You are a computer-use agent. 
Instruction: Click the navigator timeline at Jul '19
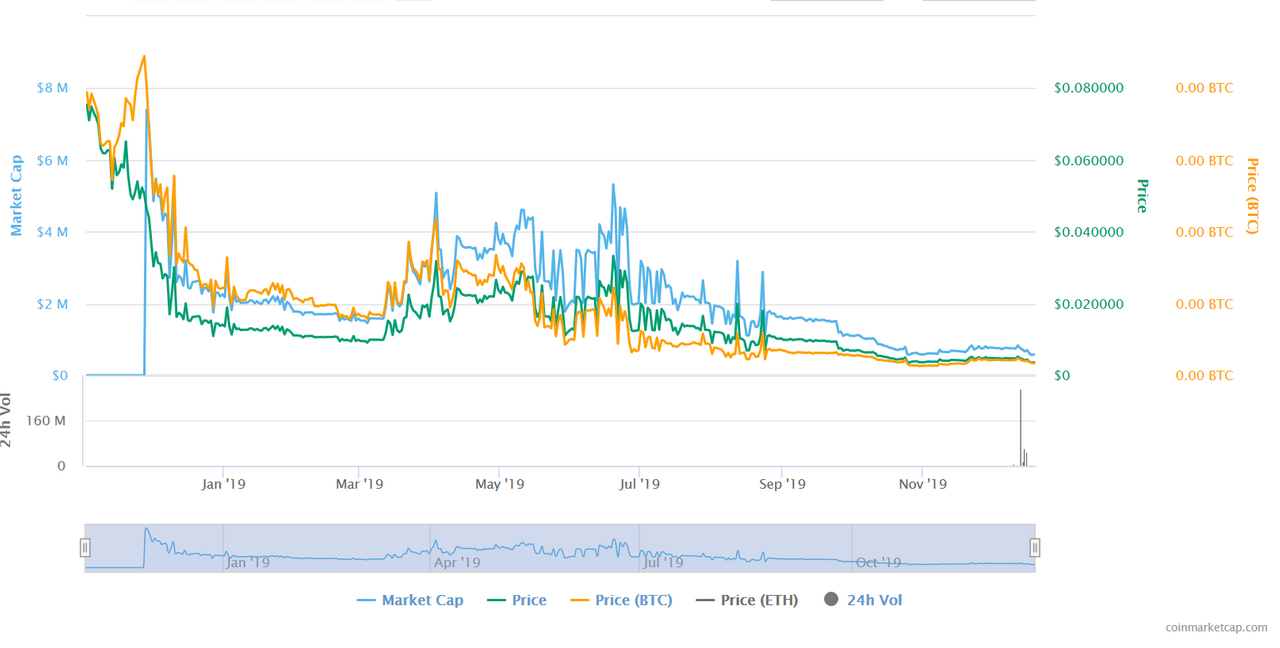pos(663,562)
